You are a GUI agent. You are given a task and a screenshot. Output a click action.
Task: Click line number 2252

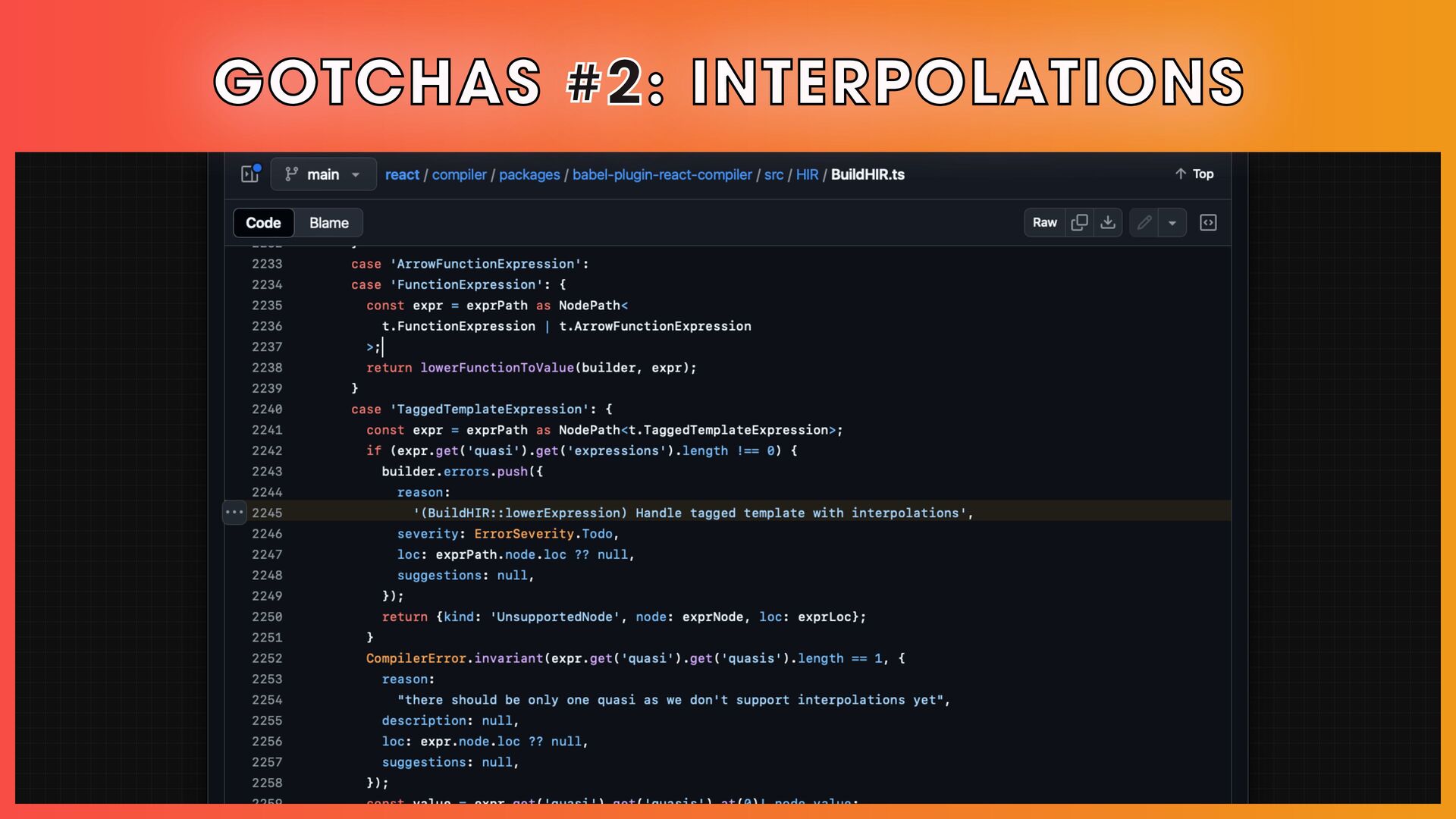click(267, 658)
